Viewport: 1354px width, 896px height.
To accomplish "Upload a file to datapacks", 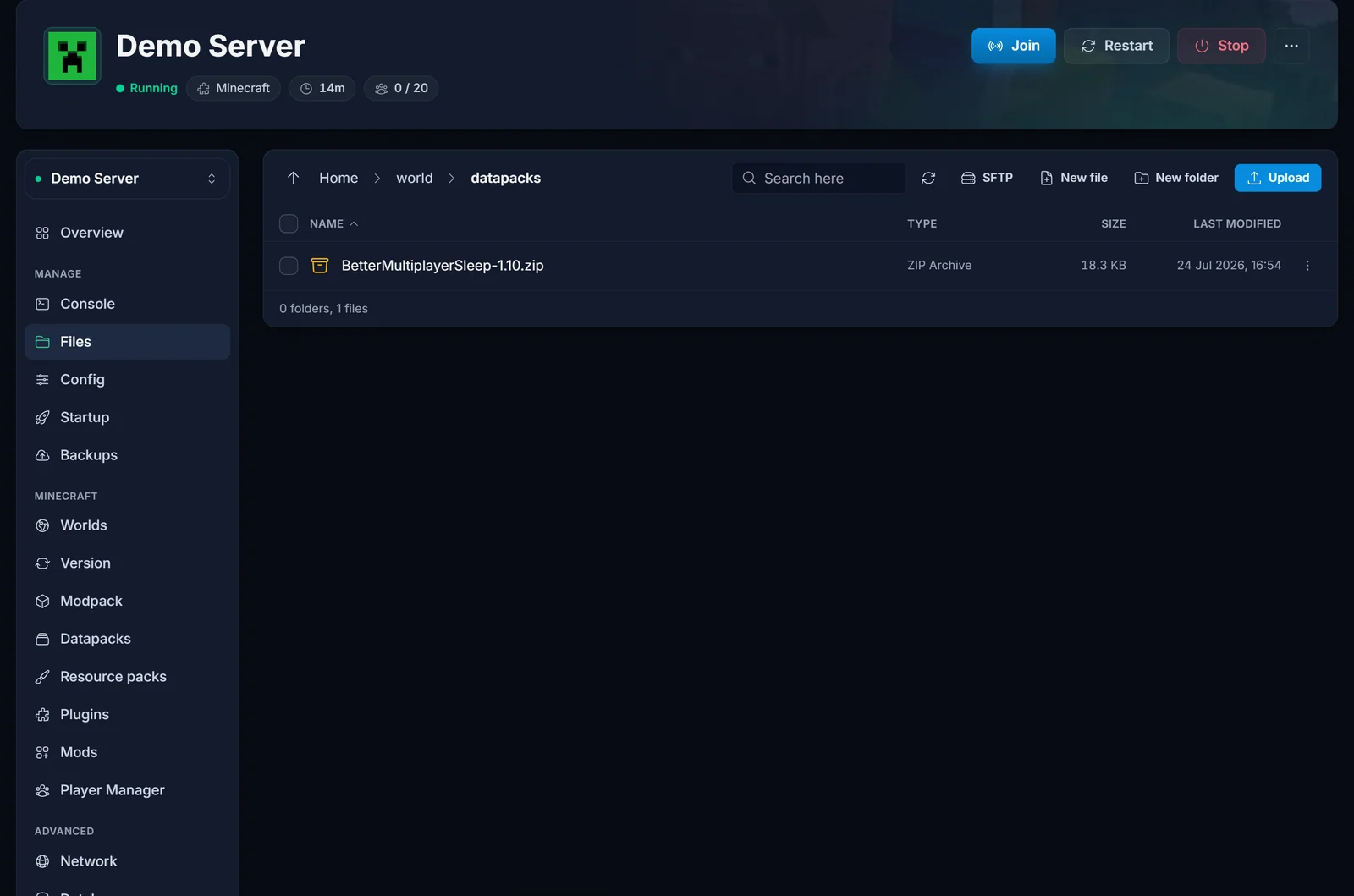I will tap(1278, 178).
